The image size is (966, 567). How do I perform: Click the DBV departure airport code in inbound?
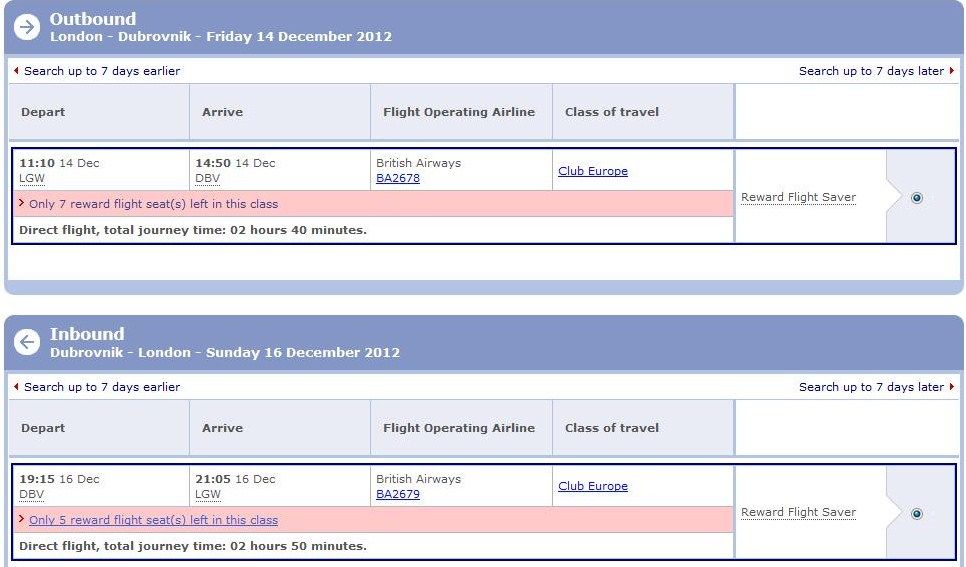(32, 494)
